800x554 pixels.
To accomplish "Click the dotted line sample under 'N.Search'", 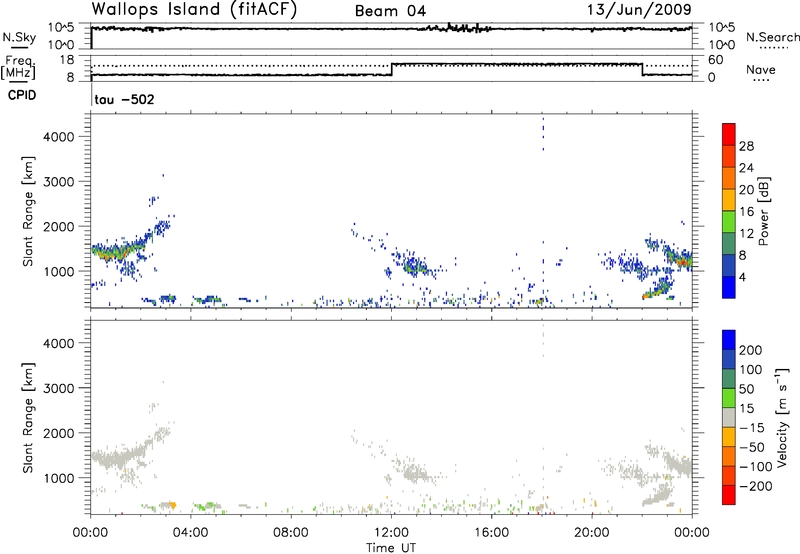I will click(x=773, y=48).
